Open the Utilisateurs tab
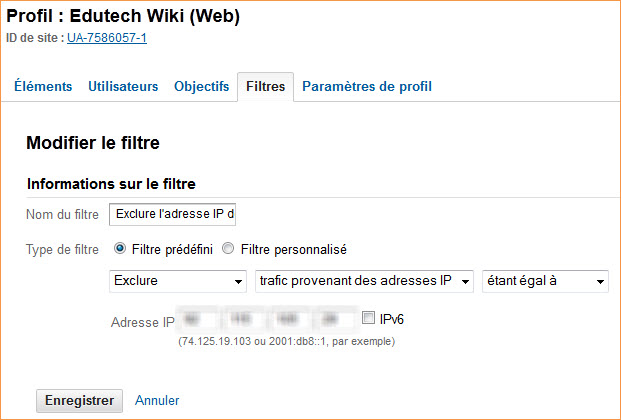Image resolution: width=621 pixels, height=420 pixels. 123,86
